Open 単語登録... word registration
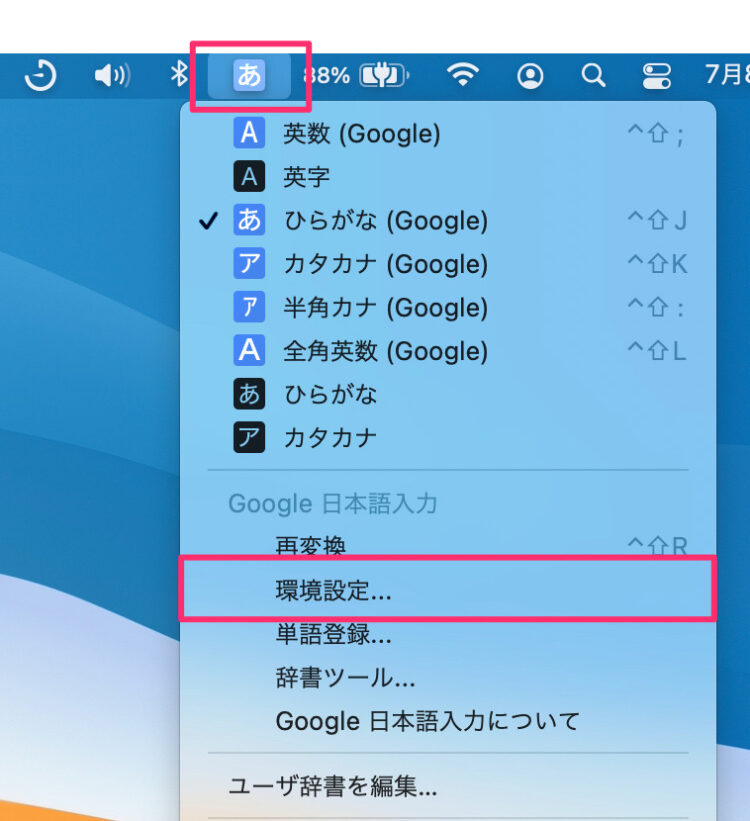Viewport: 750px width, 821px height. [333, 634]
